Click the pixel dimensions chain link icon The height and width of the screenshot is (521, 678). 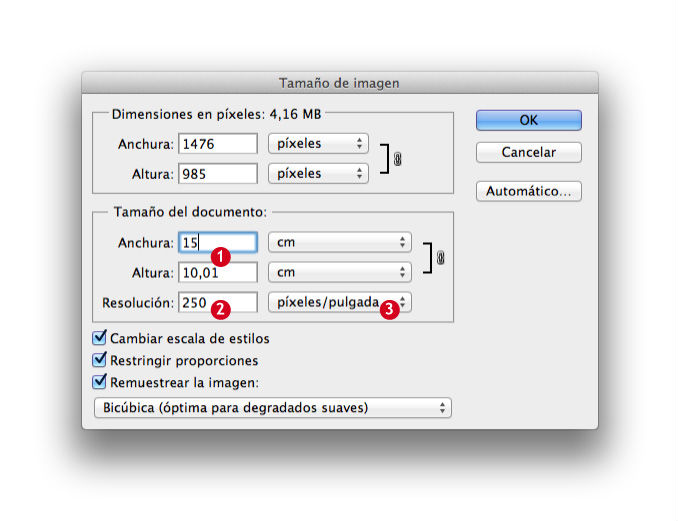(x=397, y=159)
